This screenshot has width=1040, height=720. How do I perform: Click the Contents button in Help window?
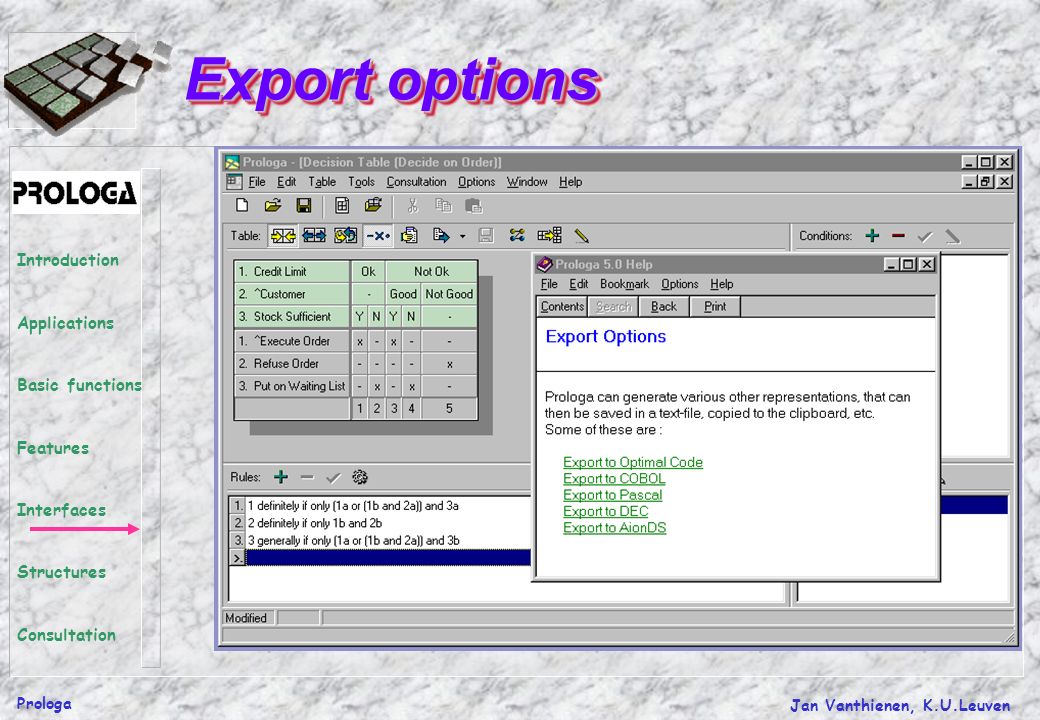tap(562, 306)
